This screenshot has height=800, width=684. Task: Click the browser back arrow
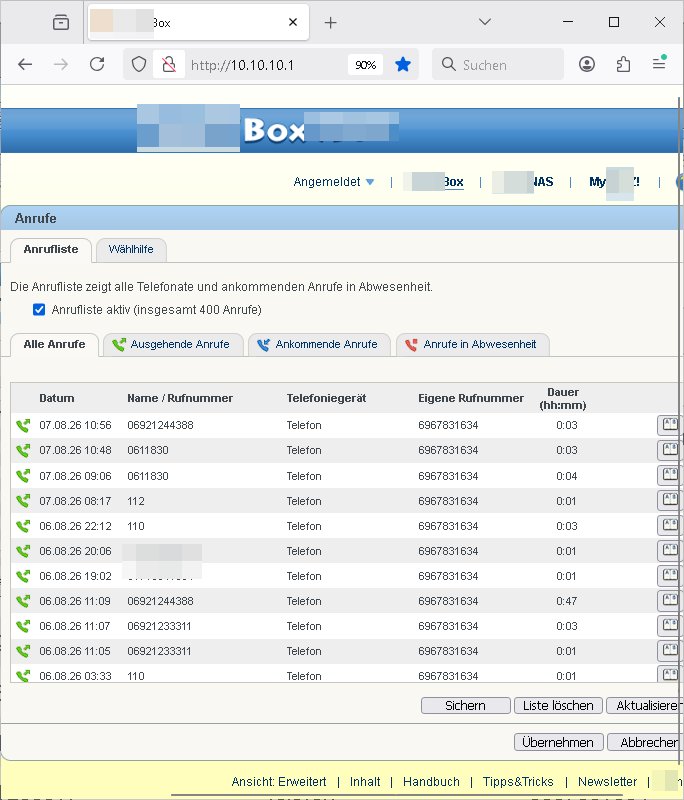25,64
